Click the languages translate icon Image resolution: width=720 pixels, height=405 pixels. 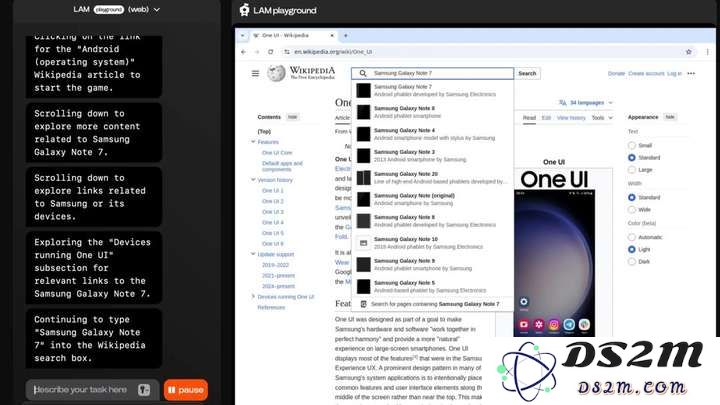562,103
